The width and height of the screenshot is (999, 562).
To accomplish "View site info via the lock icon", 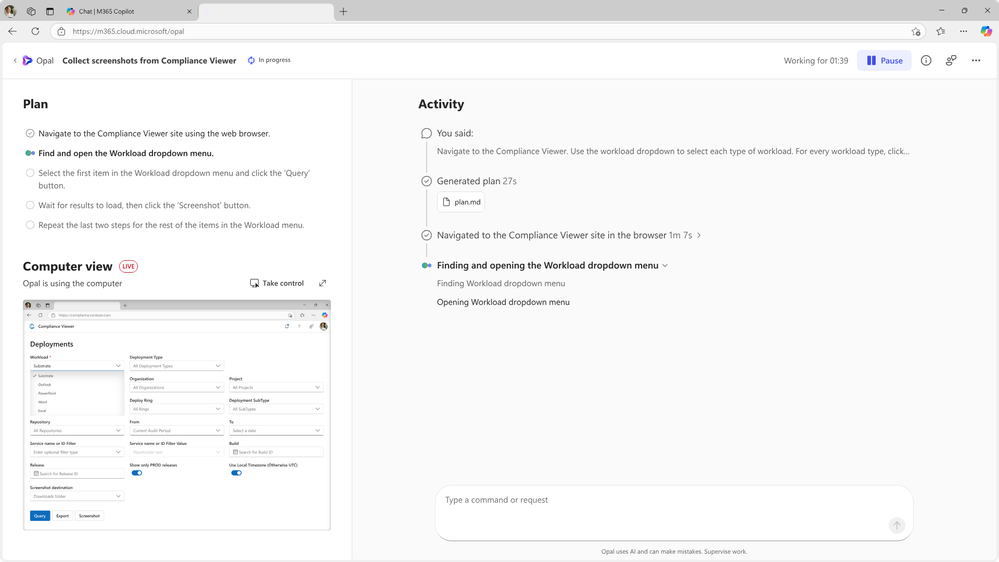I will point(61,31).
